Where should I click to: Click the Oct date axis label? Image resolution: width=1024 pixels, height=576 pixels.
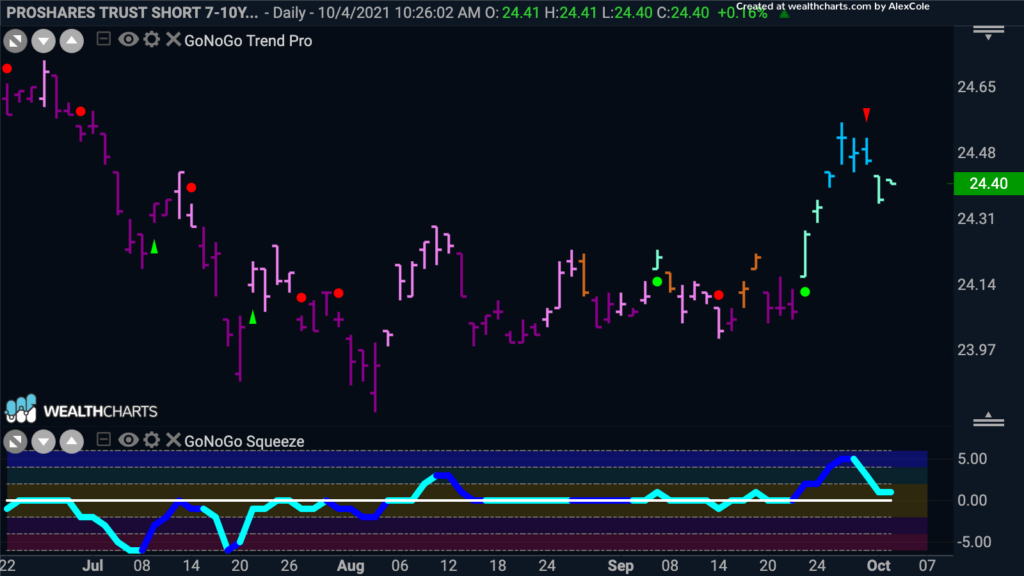click(878, 566)
